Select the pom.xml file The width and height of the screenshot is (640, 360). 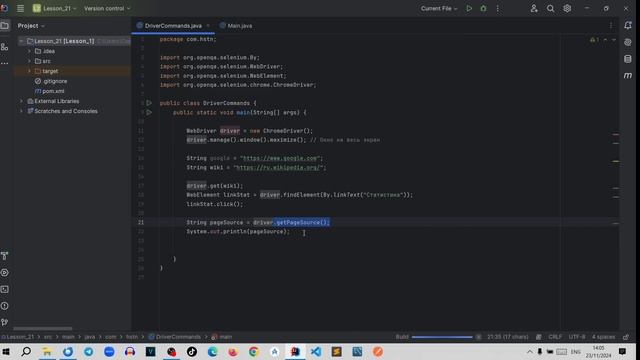click(x=50, y=91)
